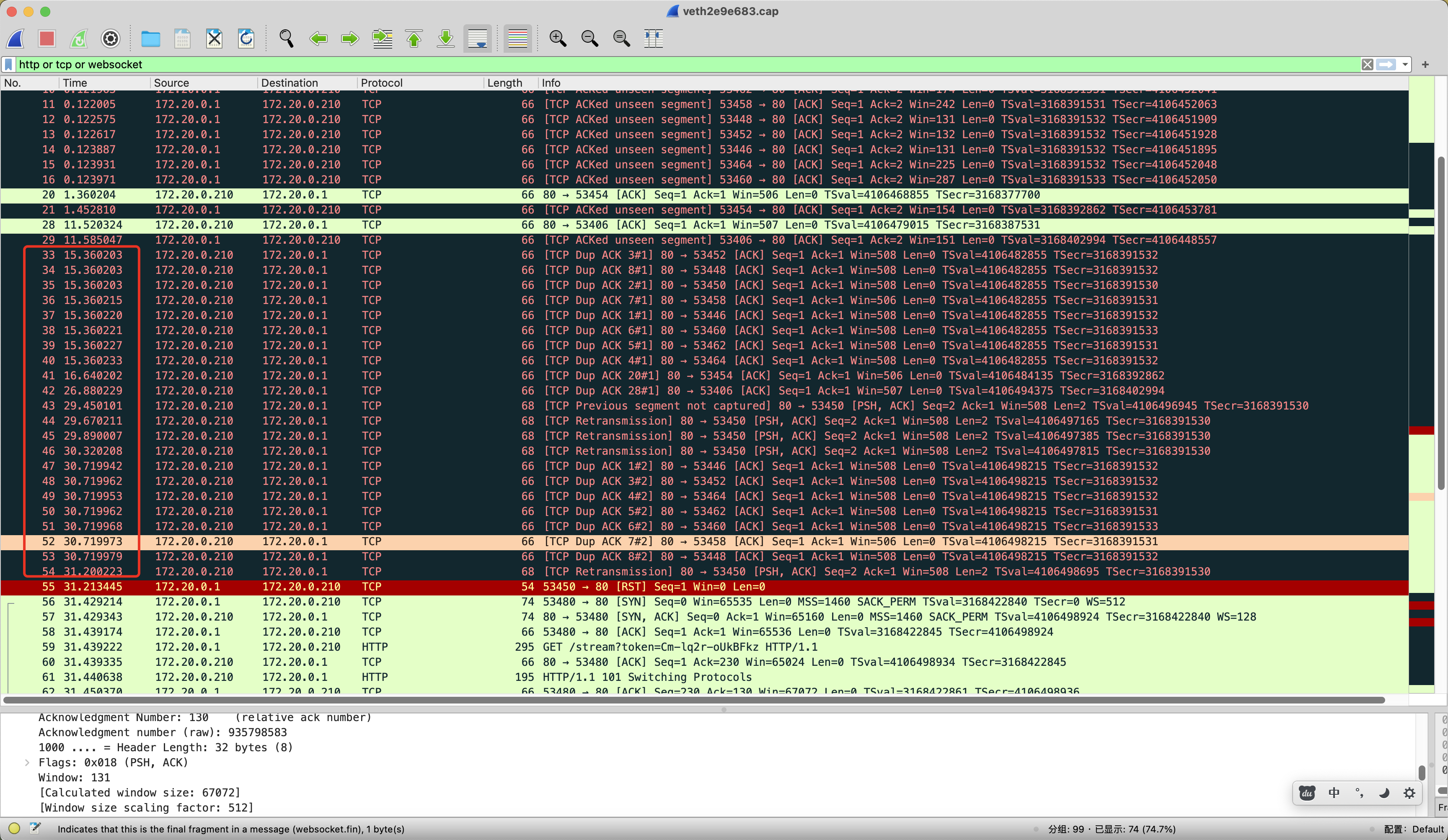Viewport: 1448px width, 840px height.
Task: Toggle packet colorization rules button
Action: click(x=517, y=39)
